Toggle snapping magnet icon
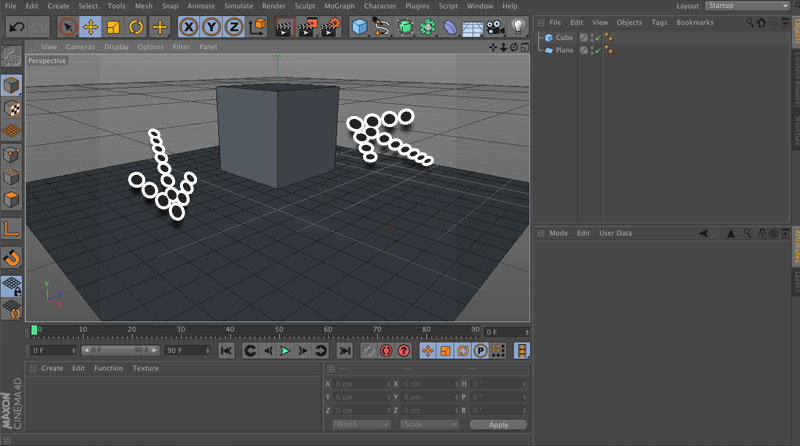The image size is (800, 446). tap(11, 258)
